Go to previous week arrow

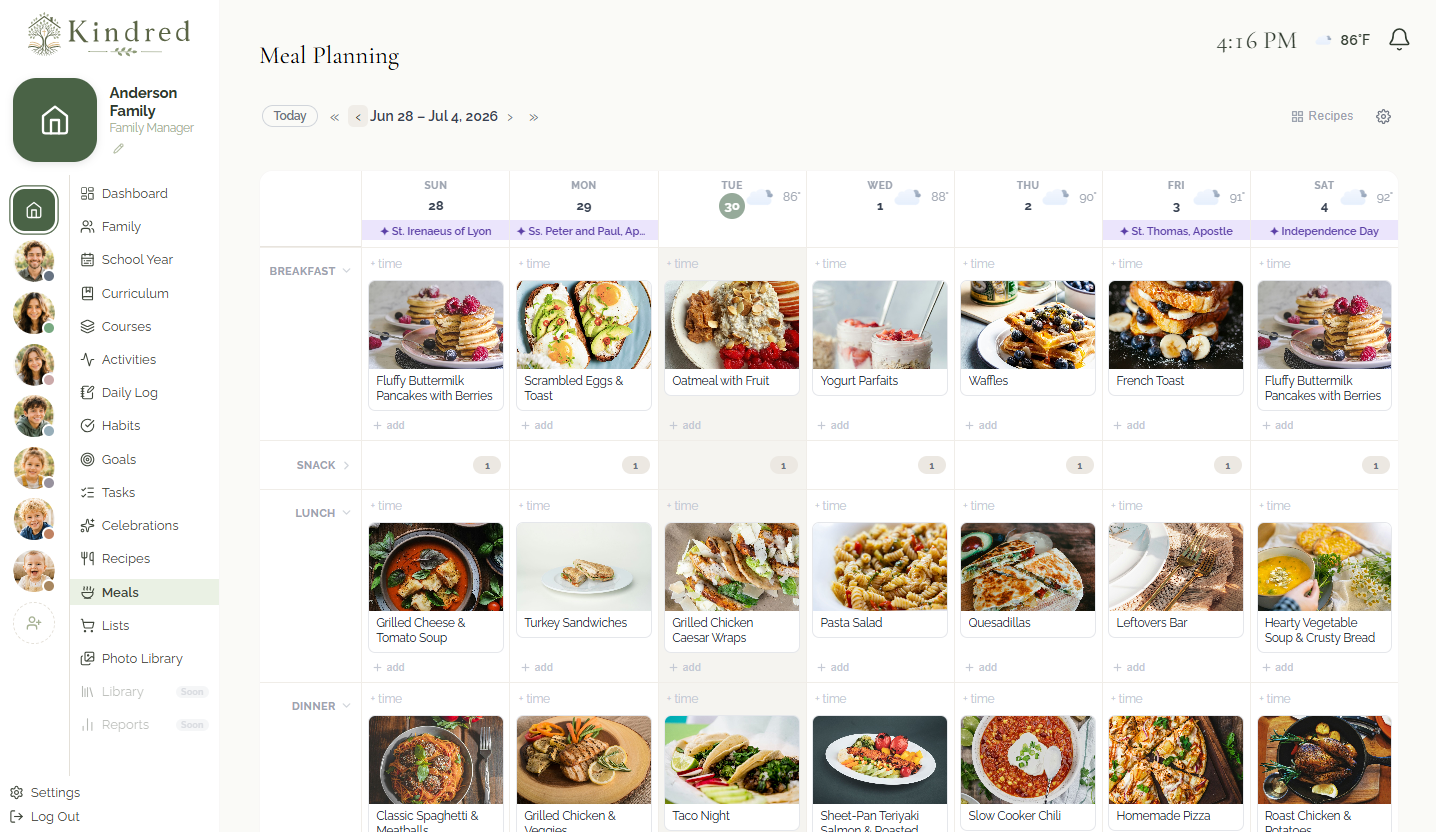[x=358, y=117]
